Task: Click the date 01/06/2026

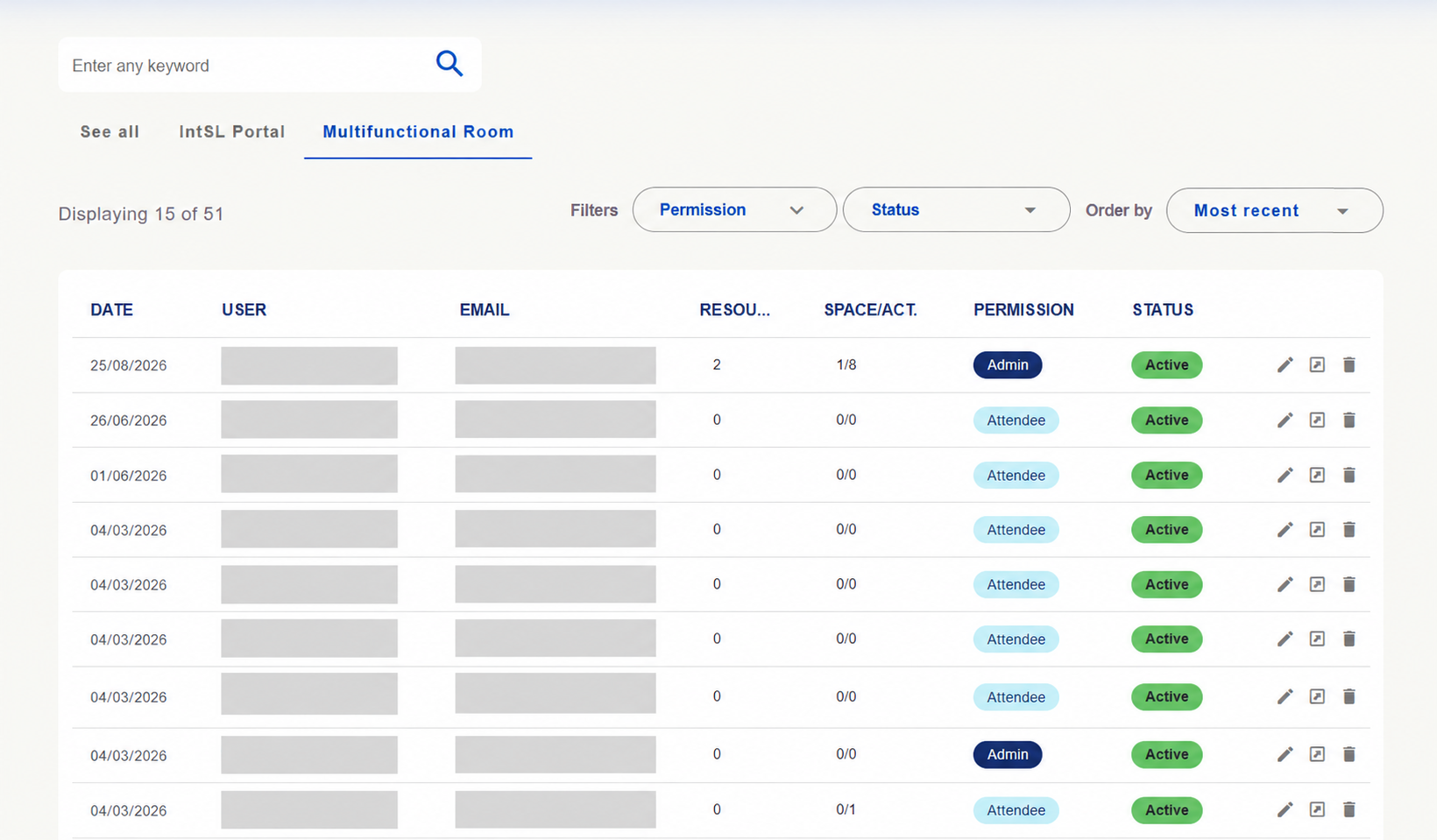Action: 128,476
